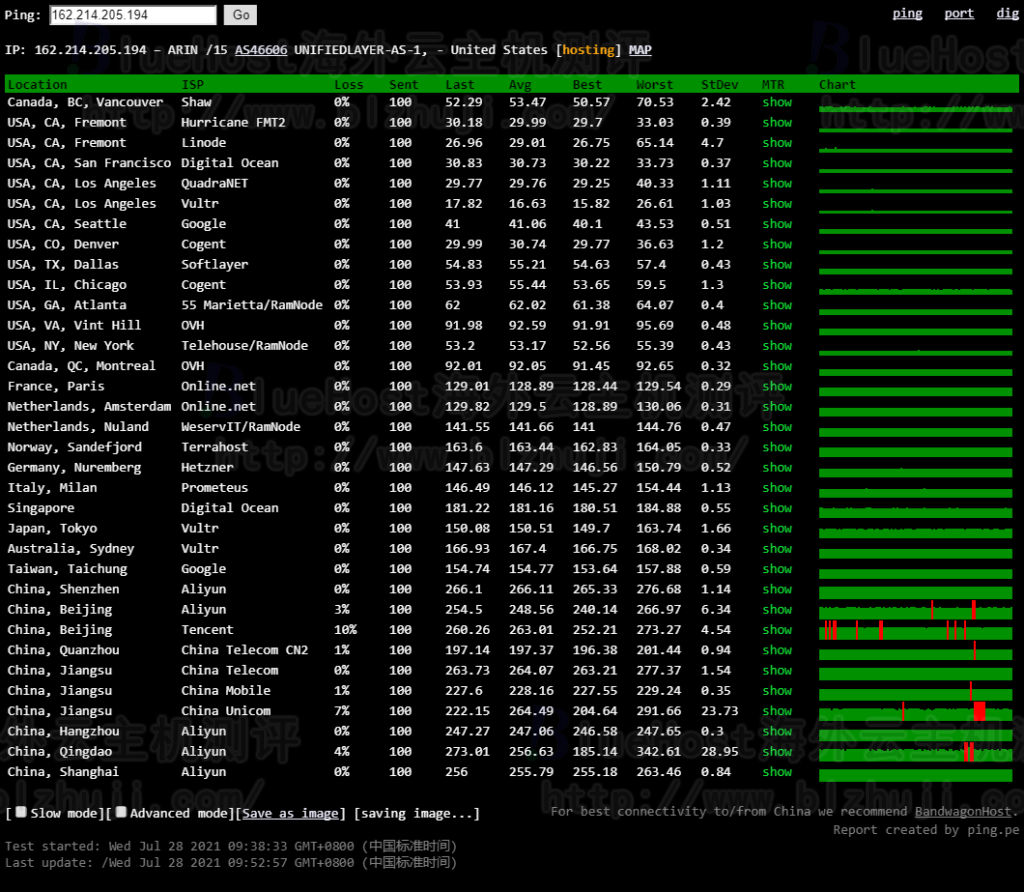Enable the Advanced mode checkbox
This screenshot has height=892, width=1024.
pyautogui.click(x=121, y=812)
